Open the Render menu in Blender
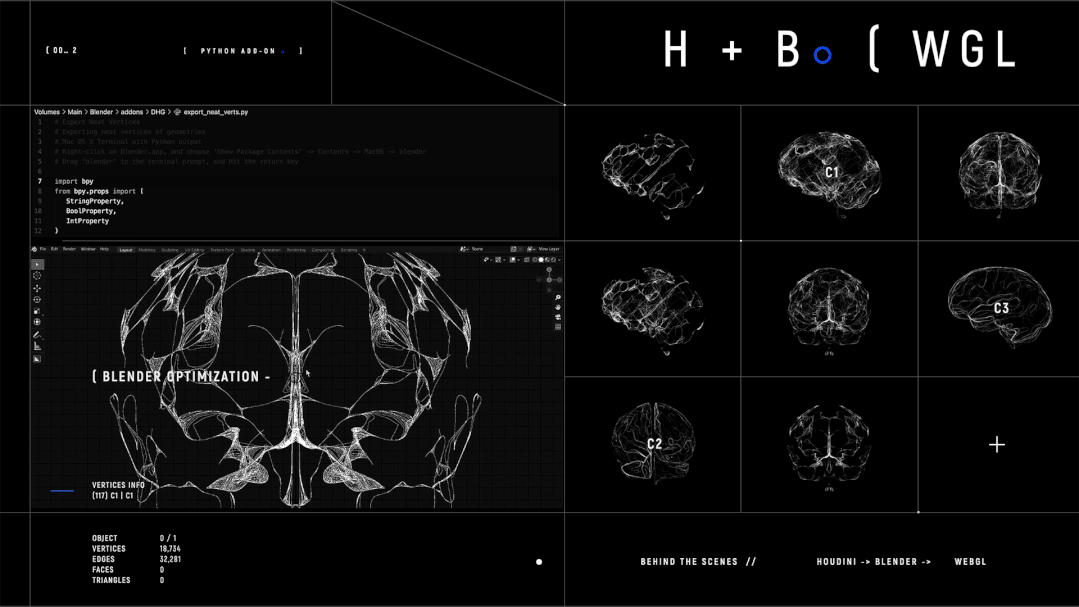1079x607 pixels. click(x=69, y=249)
